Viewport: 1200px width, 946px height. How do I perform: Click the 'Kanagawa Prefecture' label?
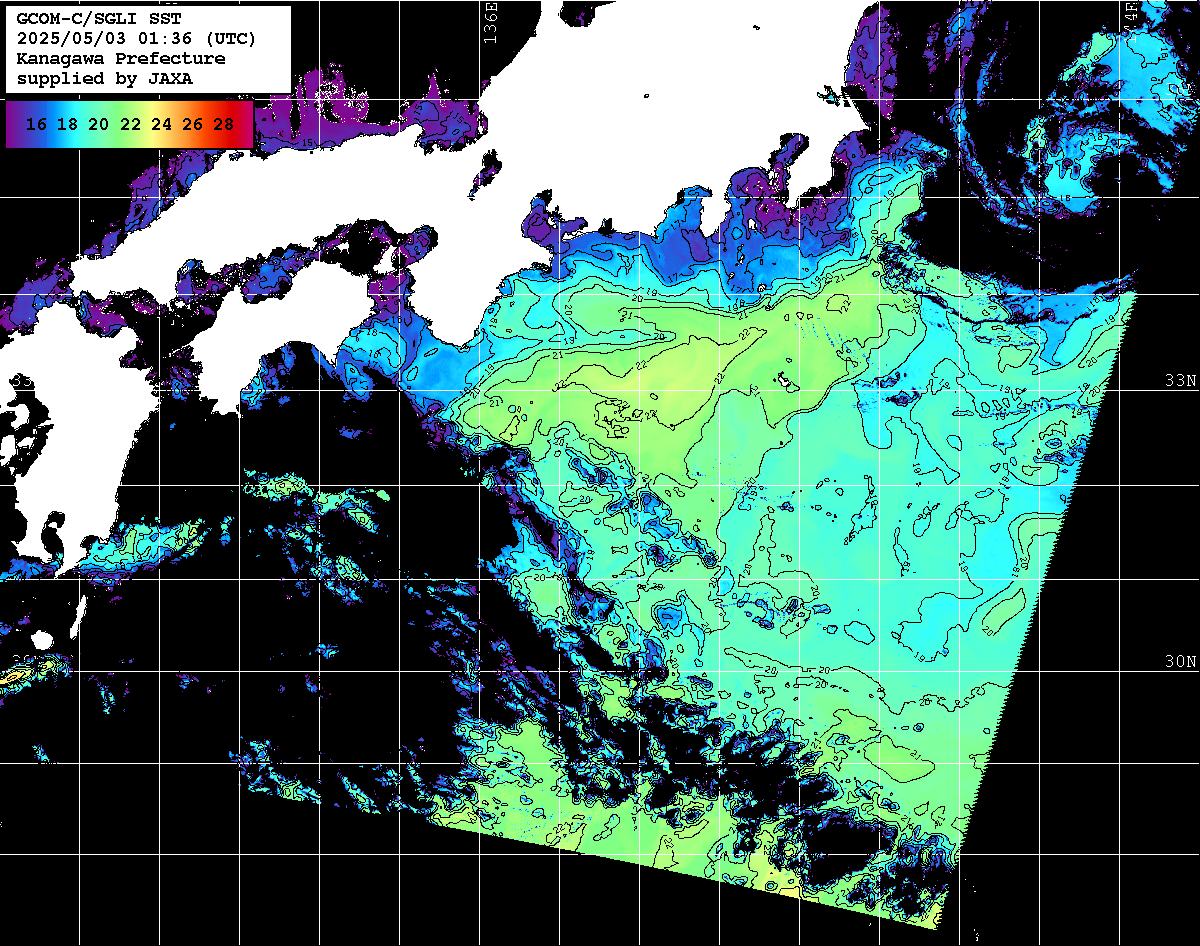121,58
